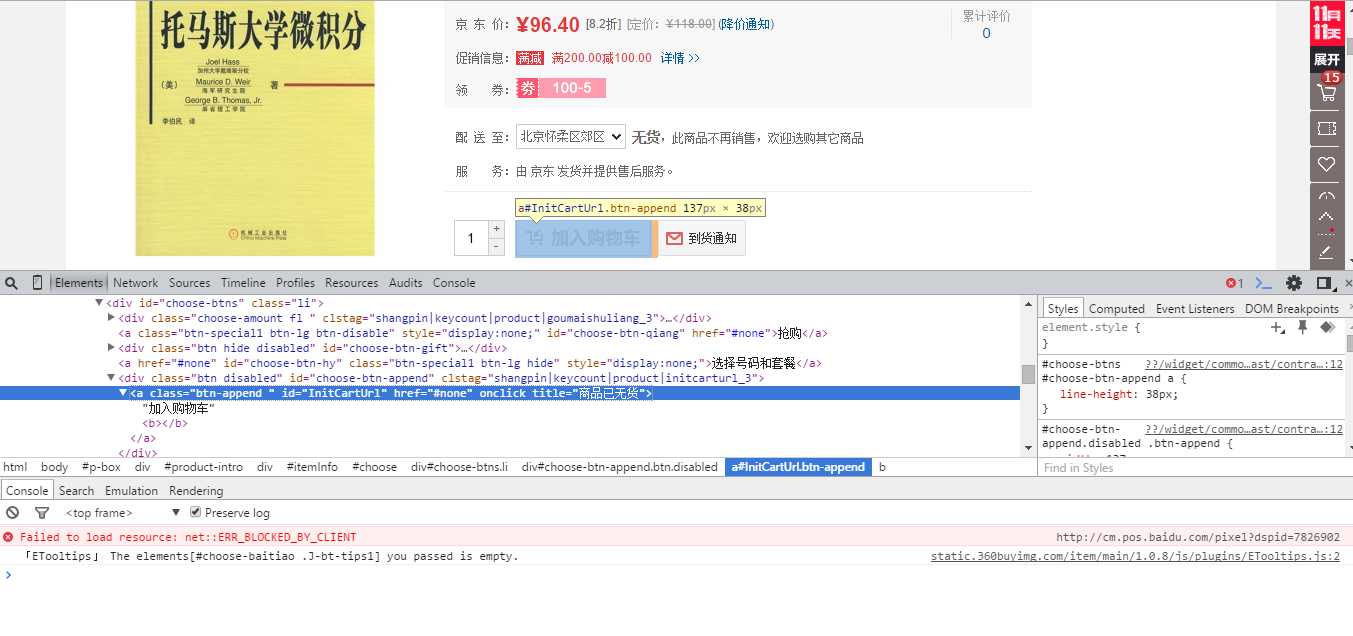Switch to the Audits panel tab

[405, 283]
